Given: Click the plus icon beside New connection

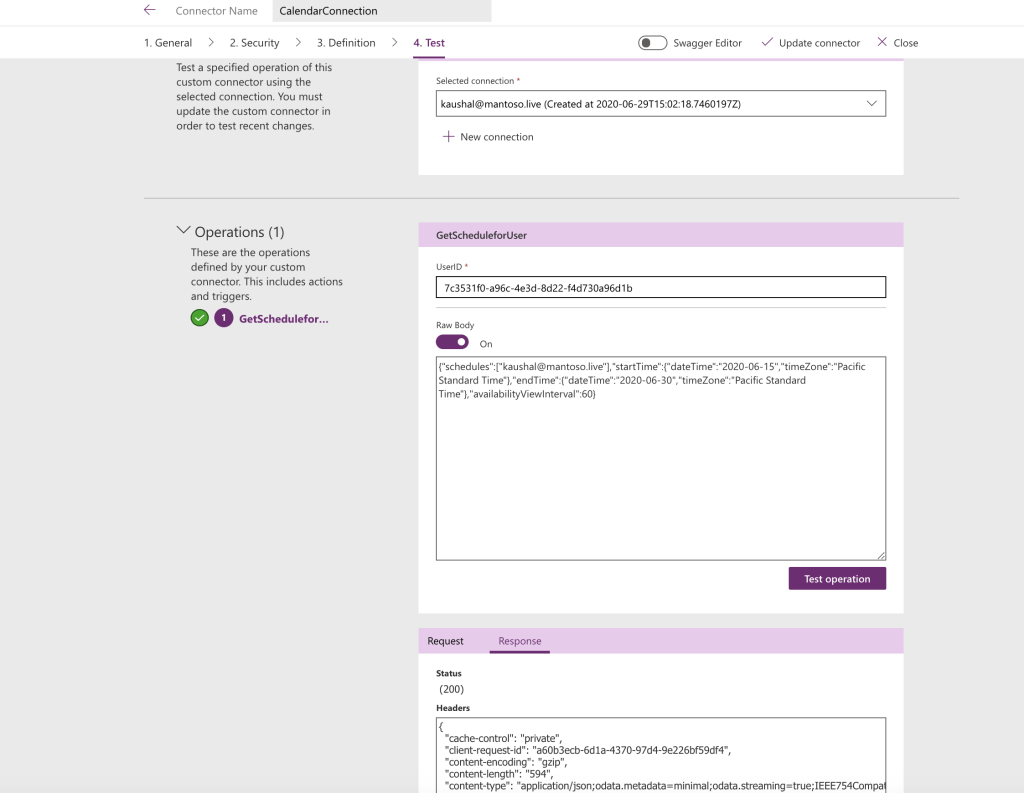Looking at the screenshot, I should 448,137.
